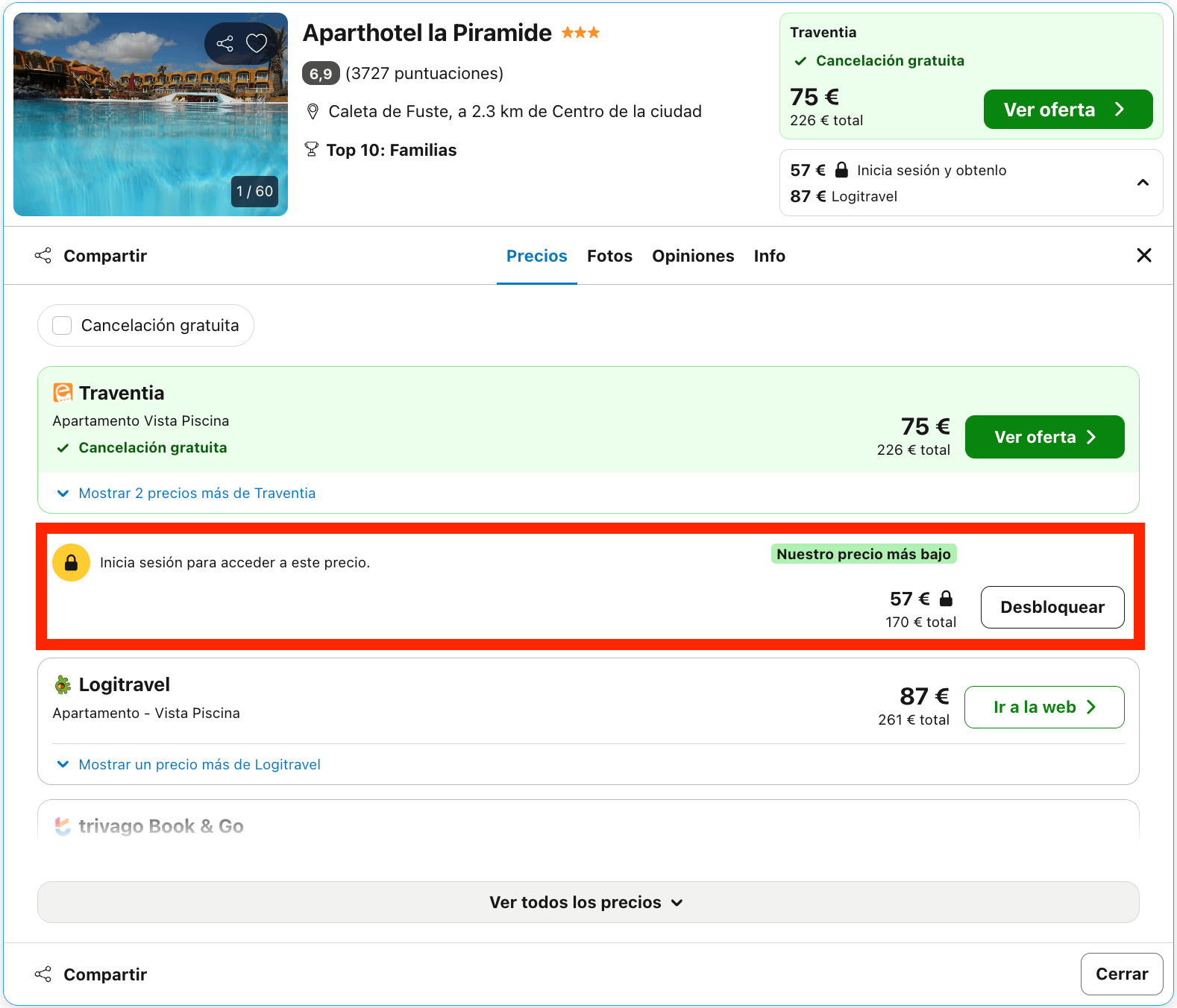Image resolution: width=1177 pixels, height=1008 pixels.
Task: Switch to the Precios tab
Action: coord(537,256)
